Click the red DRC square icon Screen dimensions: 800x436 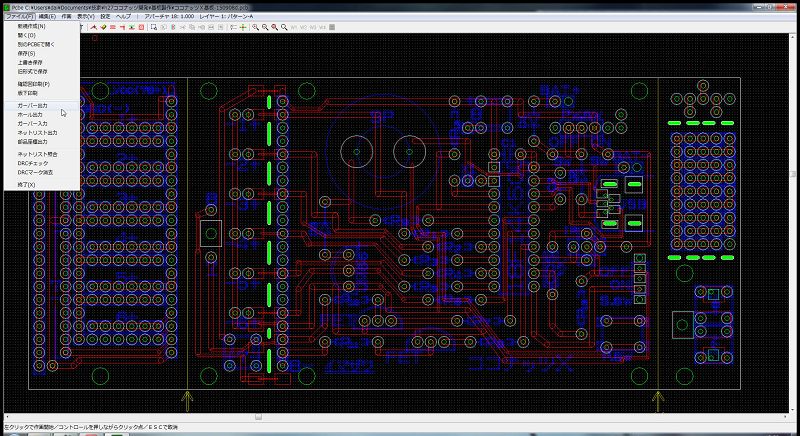point(141,27)
